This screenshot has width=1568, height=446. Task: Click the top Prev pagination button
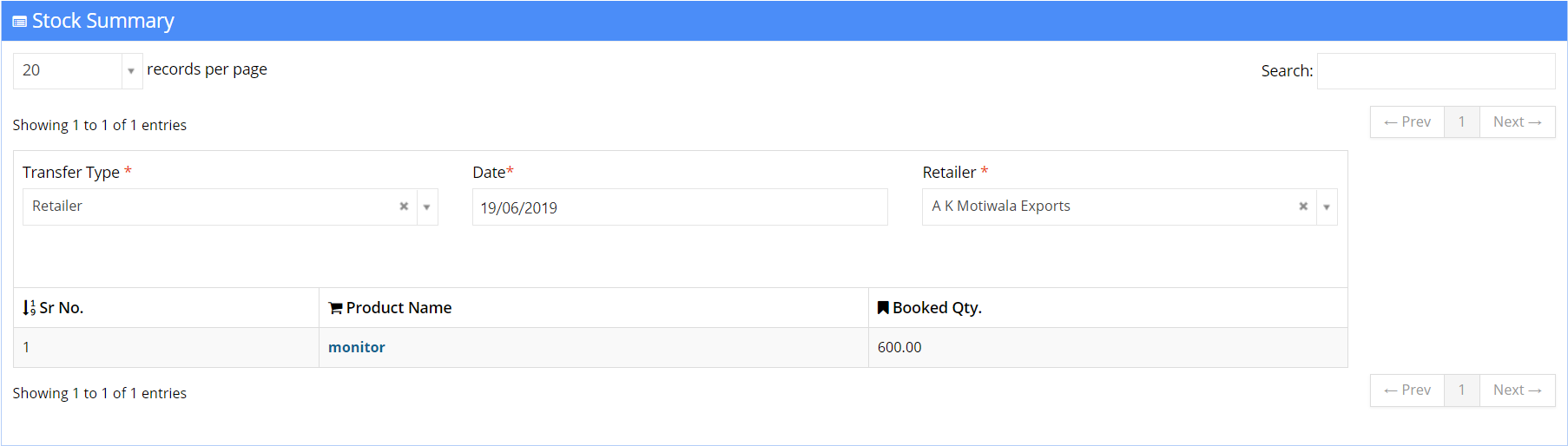[x=1407, y=122]
